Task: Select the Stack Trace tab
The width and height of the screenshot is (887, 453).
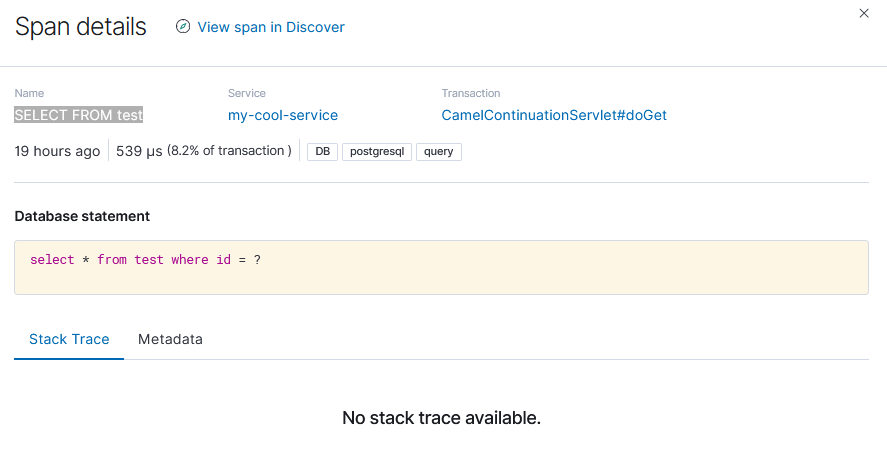Action: click(x=69, y=339)
